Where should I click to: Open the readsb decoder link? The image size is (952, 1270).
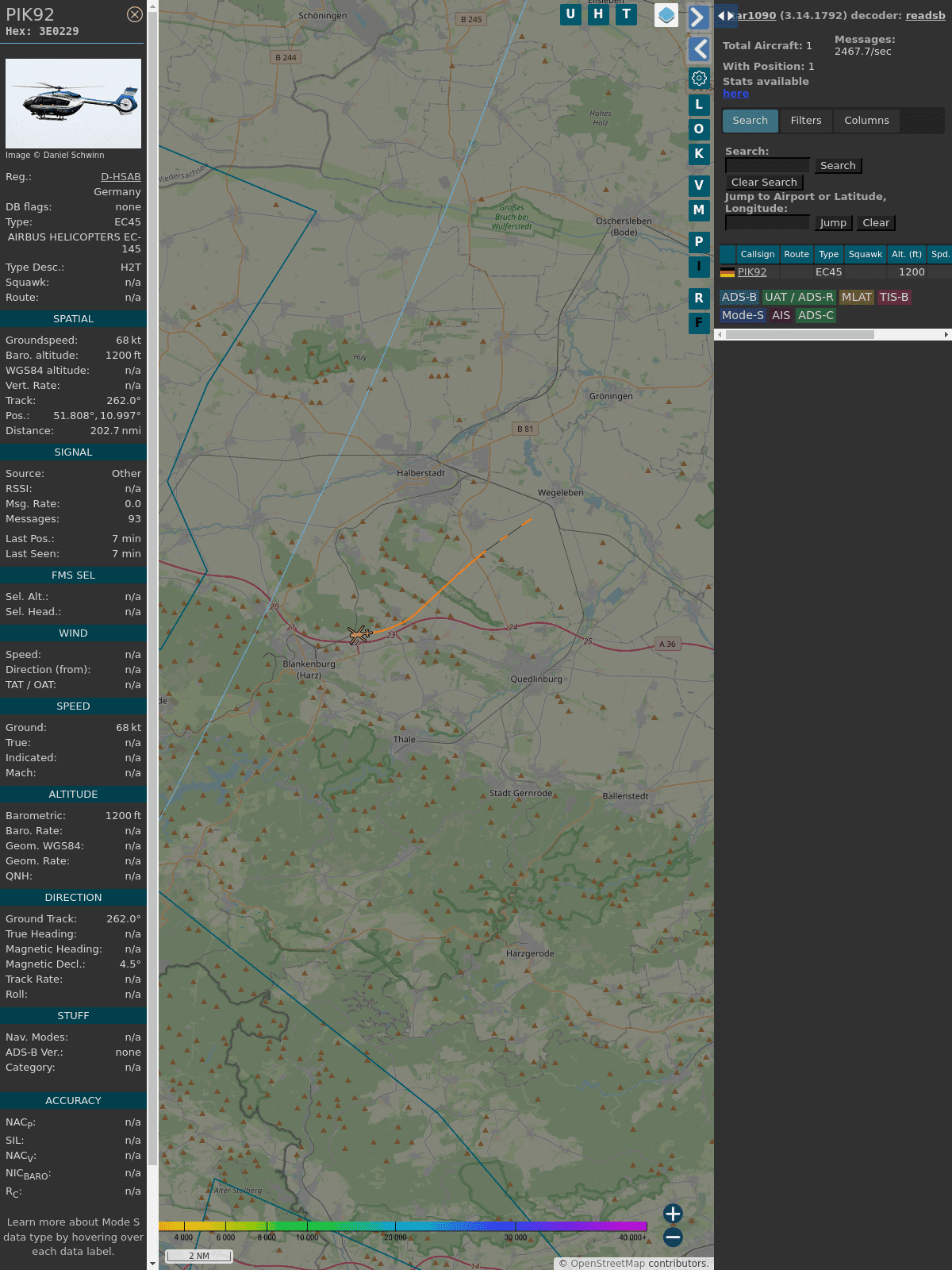pos(925,15)
